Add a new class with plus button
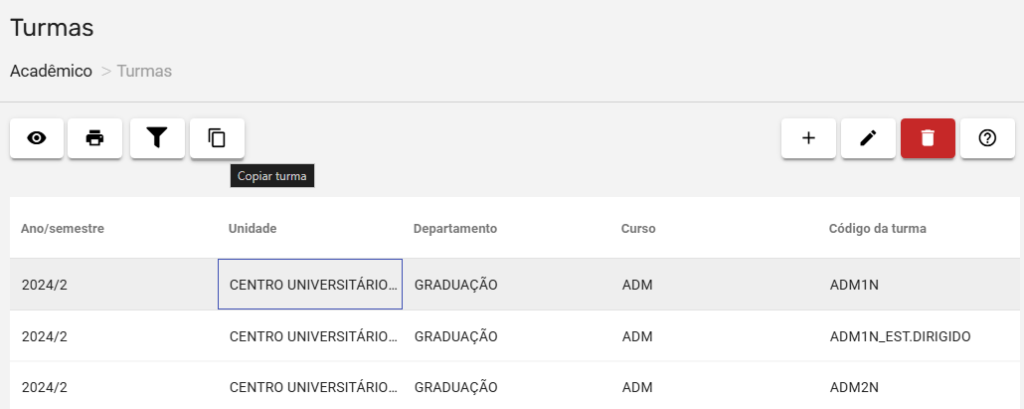This screenshot has width=1024, height=409. pyautogui.click(x=809, y=139)
